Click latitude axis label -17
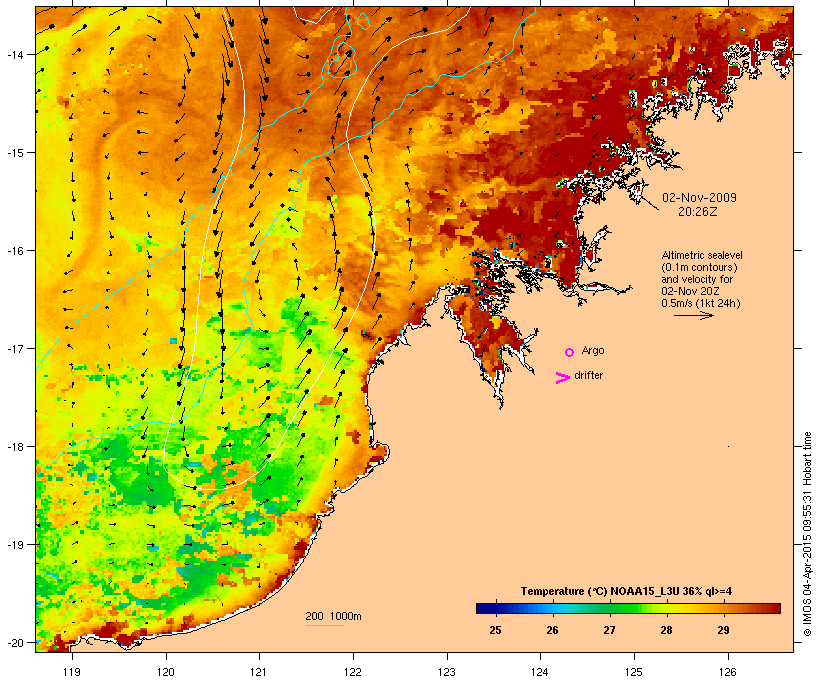Viewport: 820px width, 680px height. 14,348
